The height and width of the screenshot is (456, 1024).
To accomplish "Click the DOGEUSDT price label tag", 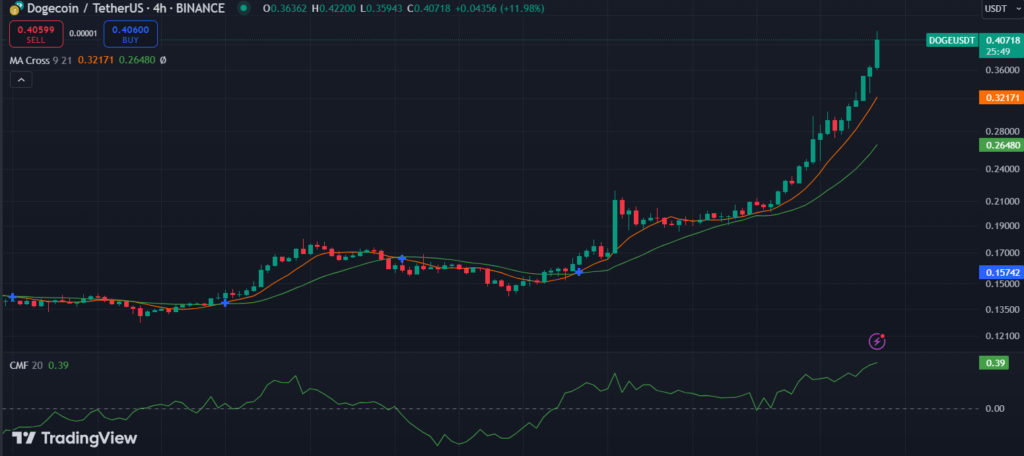I will tap(952, 41).
